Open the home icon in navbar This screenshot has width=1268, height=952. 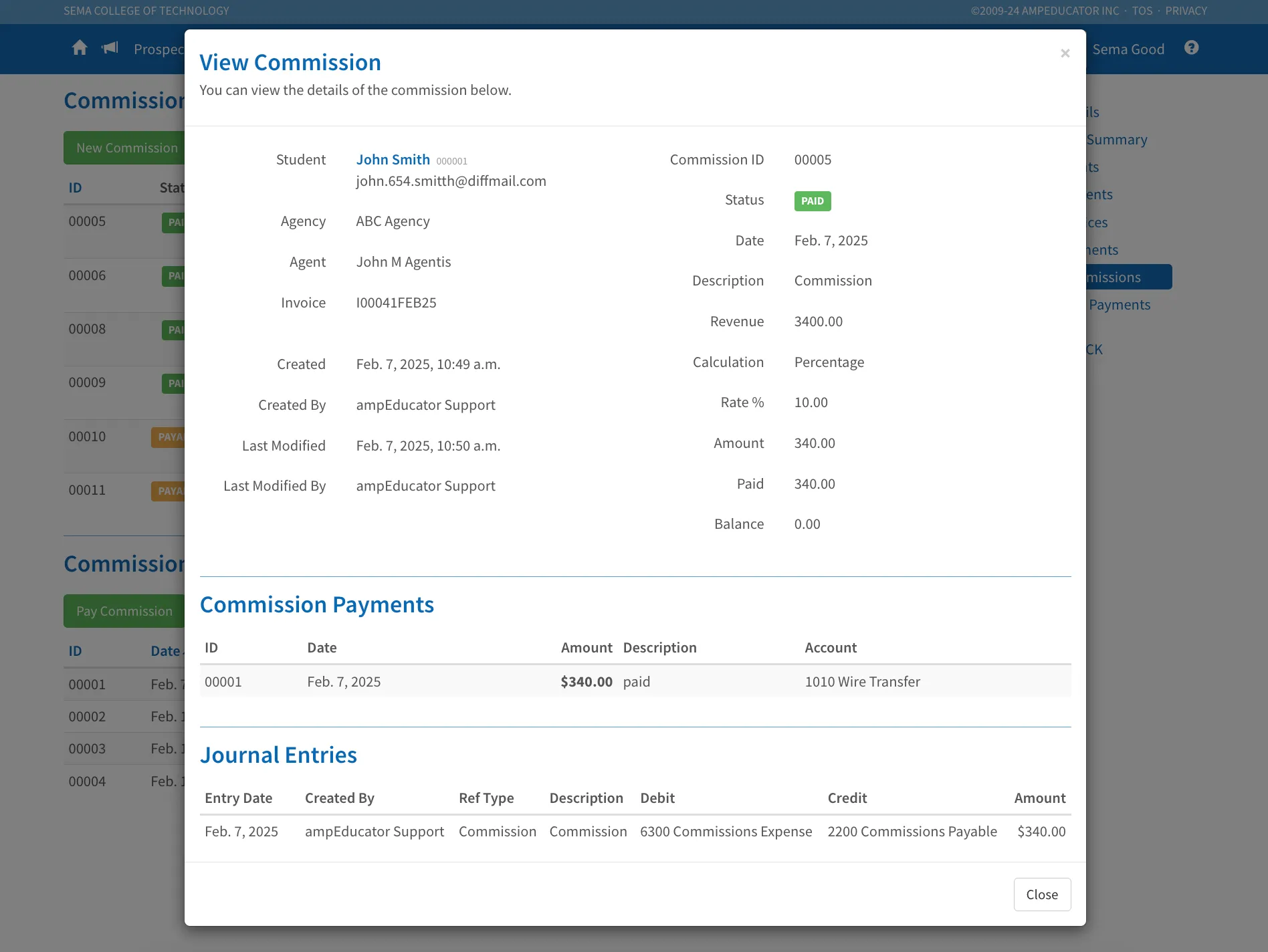tap(80, 48)
